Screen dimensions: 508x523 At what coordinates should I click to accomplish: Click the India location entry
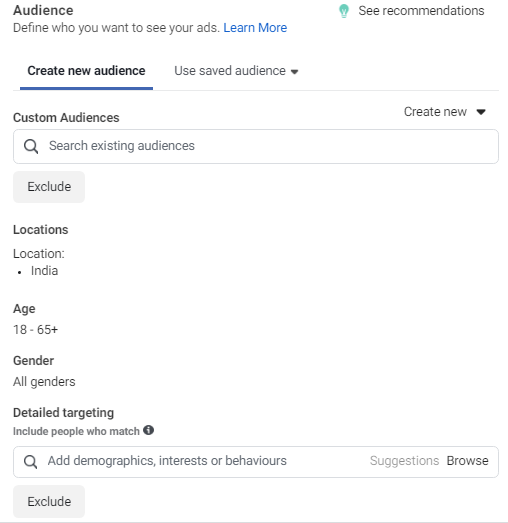coord(44,271)
